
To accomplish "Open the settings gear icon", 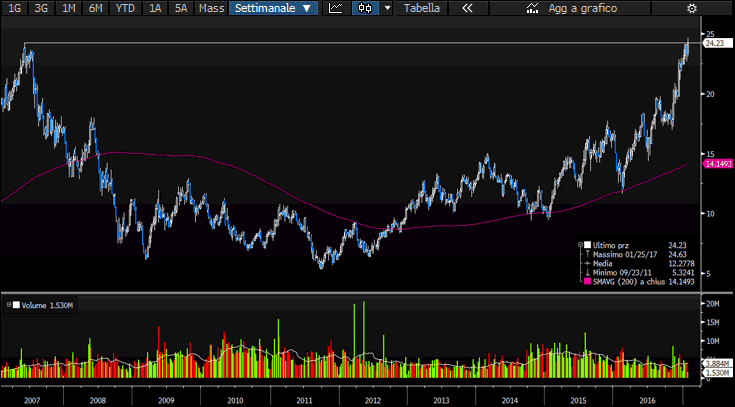I will [x=691, y=8].
